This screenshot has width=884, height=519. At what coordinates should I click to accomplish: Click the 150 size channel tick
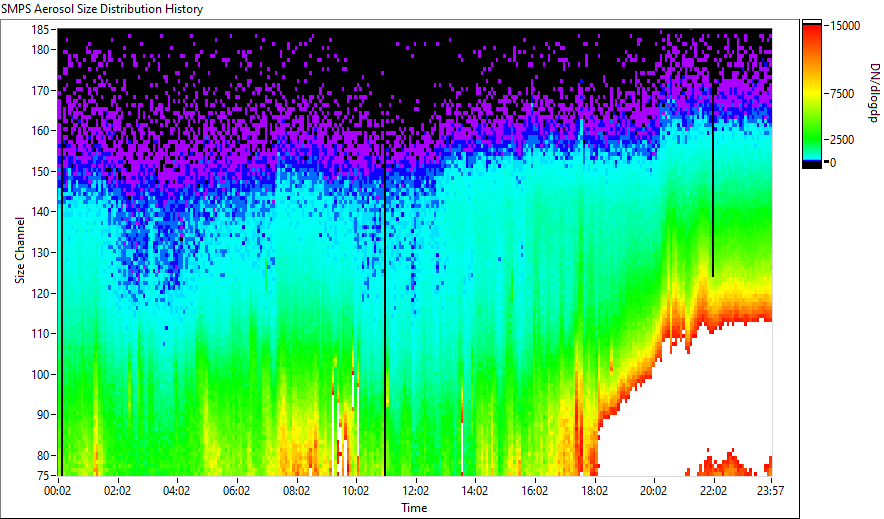point(40,171)
